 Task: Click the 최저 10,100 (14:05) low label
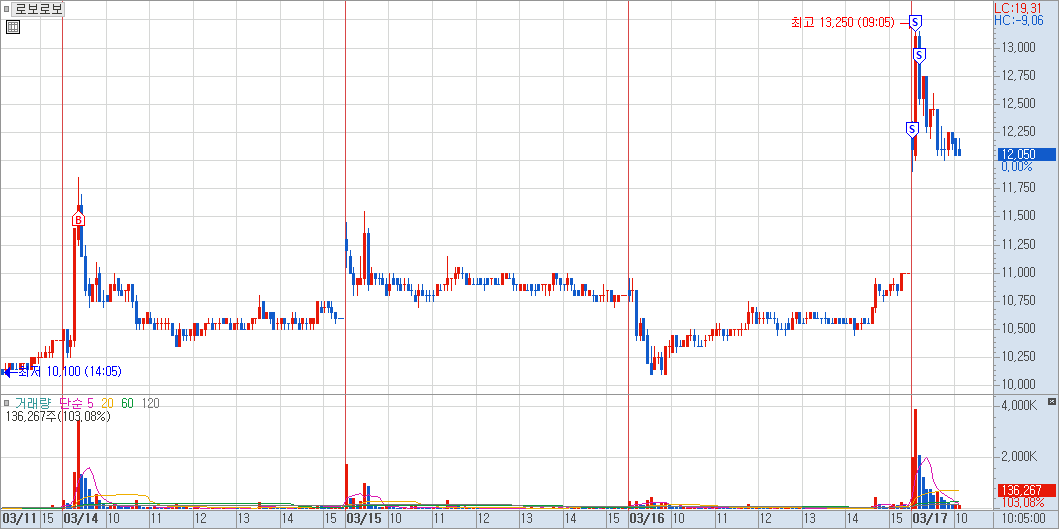click(x=70, y=371)
